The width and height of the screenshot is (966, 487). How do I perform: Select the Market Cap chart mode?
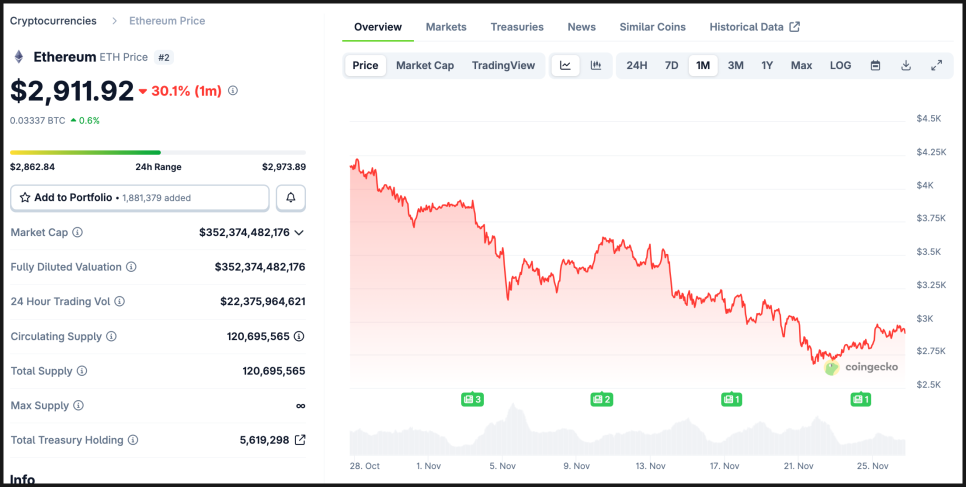click(425, 66)
